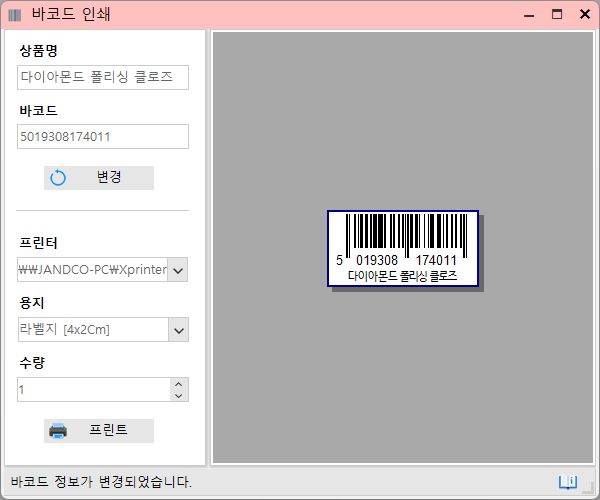Click the 수량 quantity value field

tap(94, 389)
